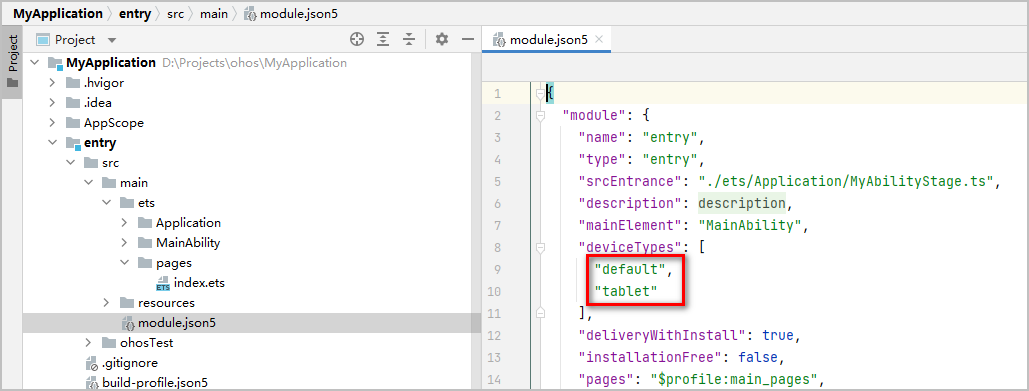Collapse the main folder
This screenshot has height=391, width=1029.
click(88, 183)
